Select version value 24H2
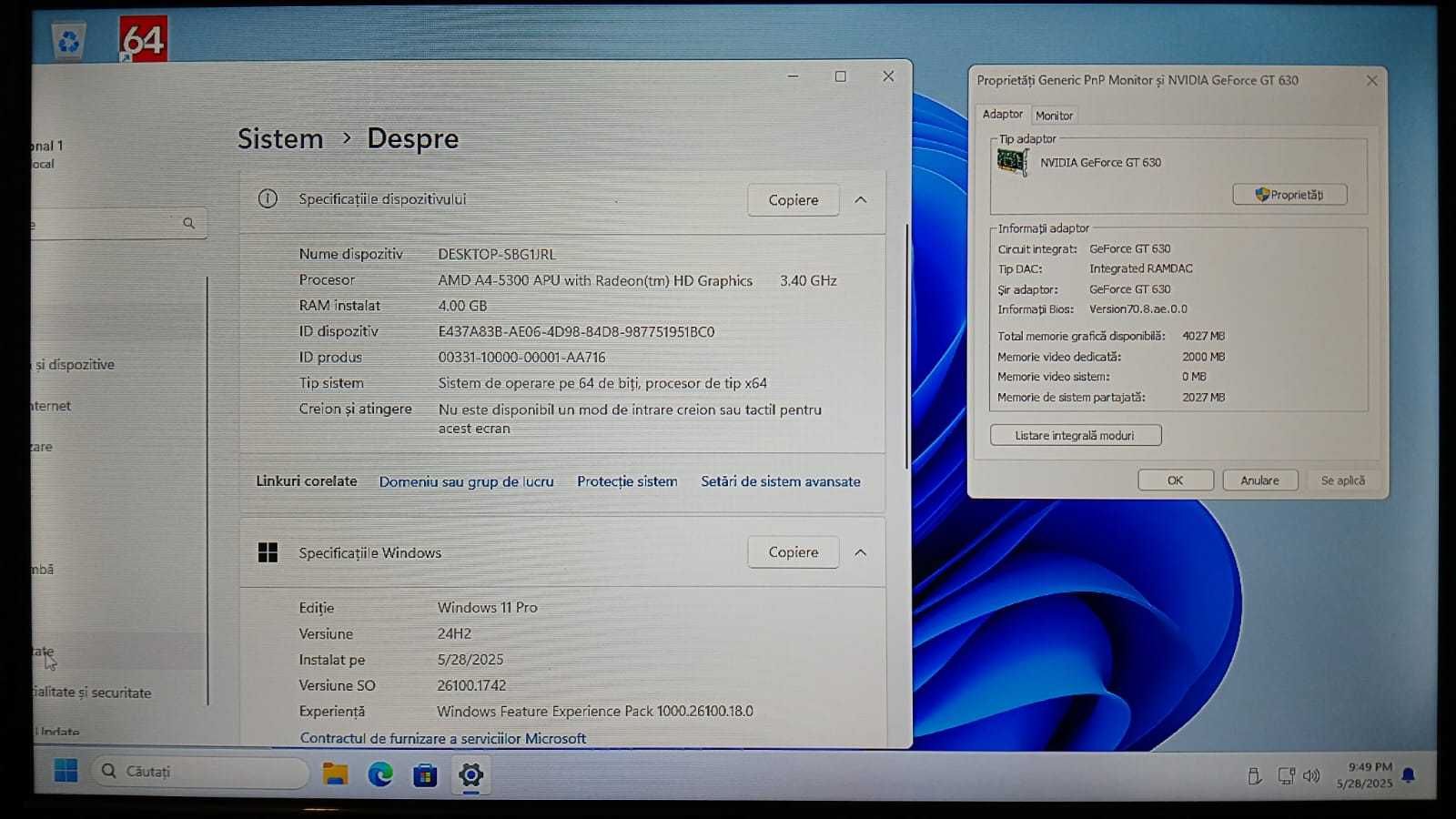1456x819 pixels. 454,634
